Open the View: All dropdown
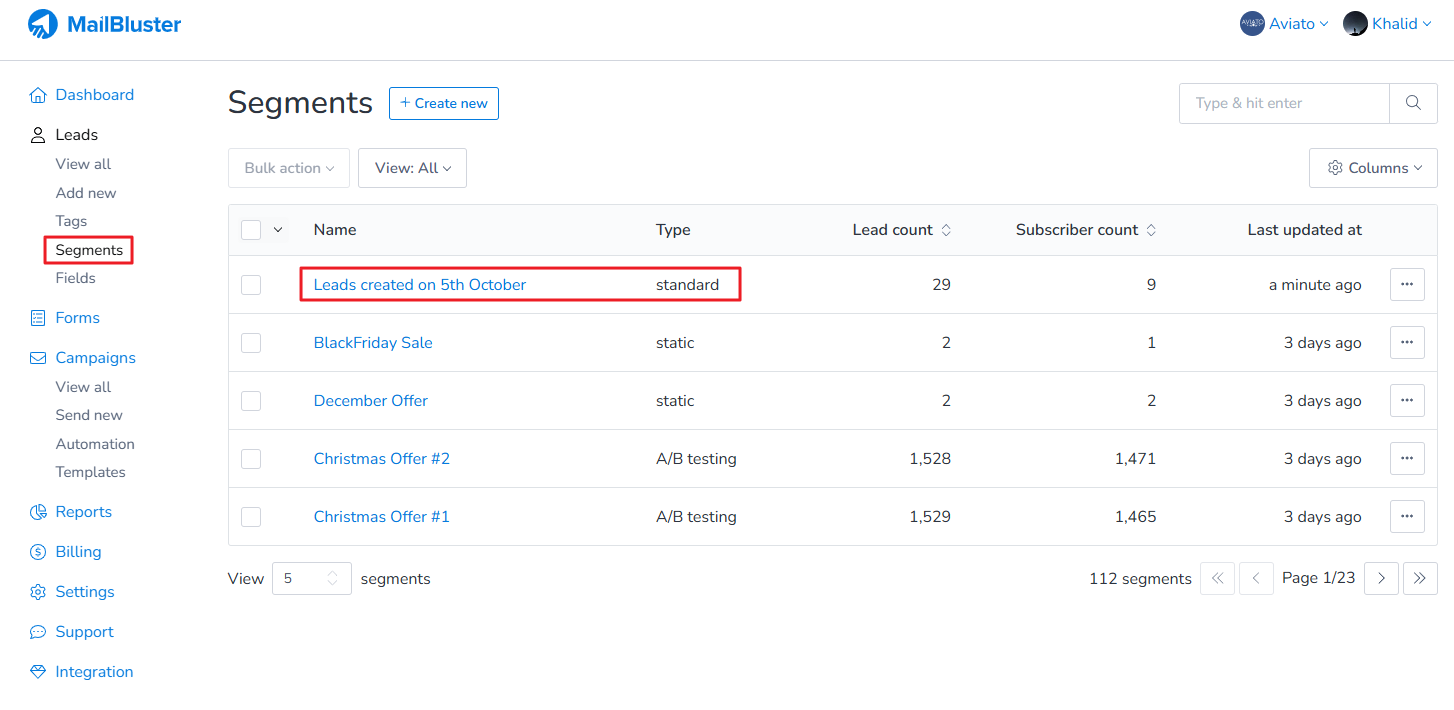1454x710 pixels. (412, 168)
